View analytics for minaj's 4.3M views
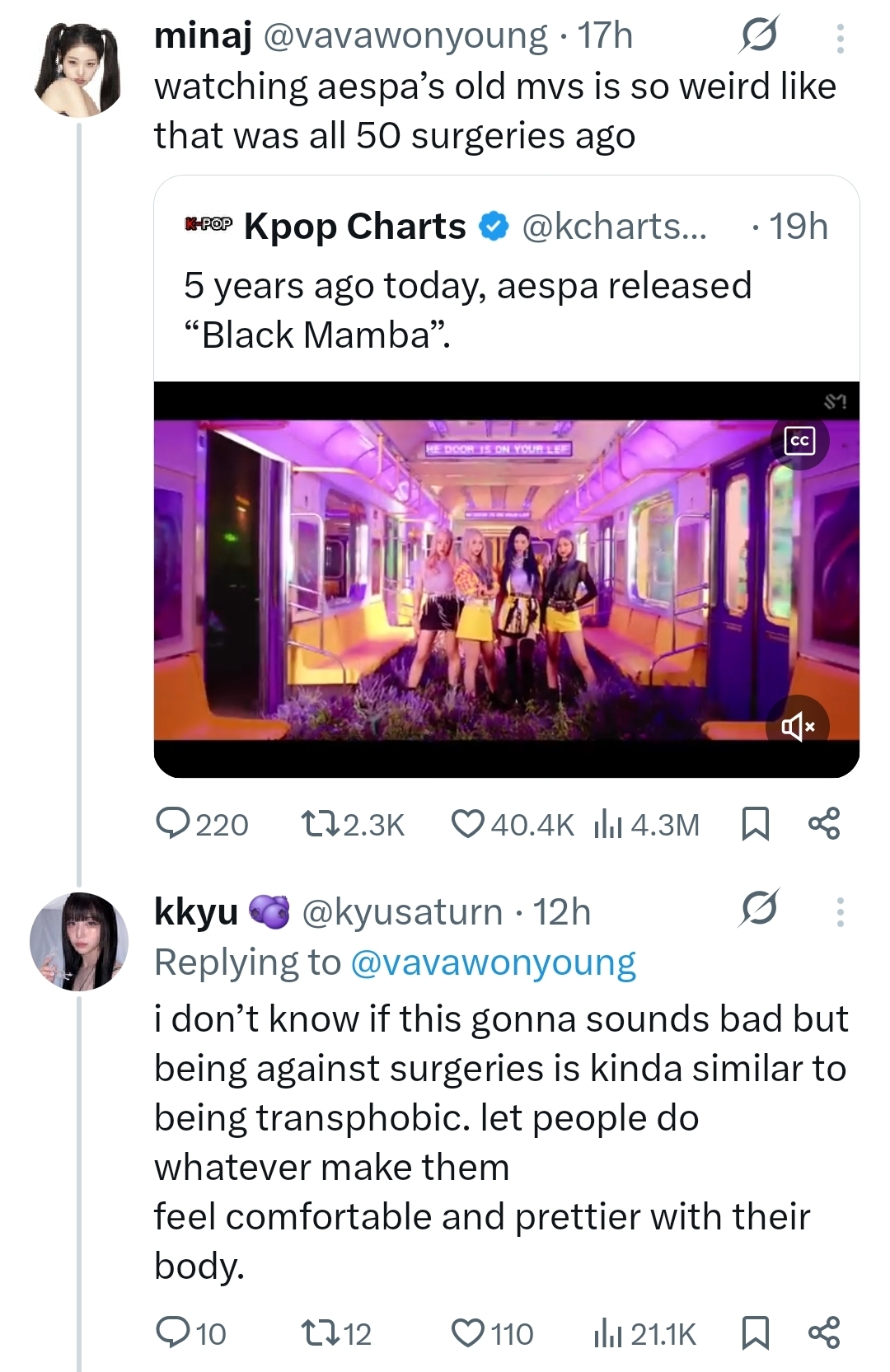890x1372 pixels. click(607, 824)
